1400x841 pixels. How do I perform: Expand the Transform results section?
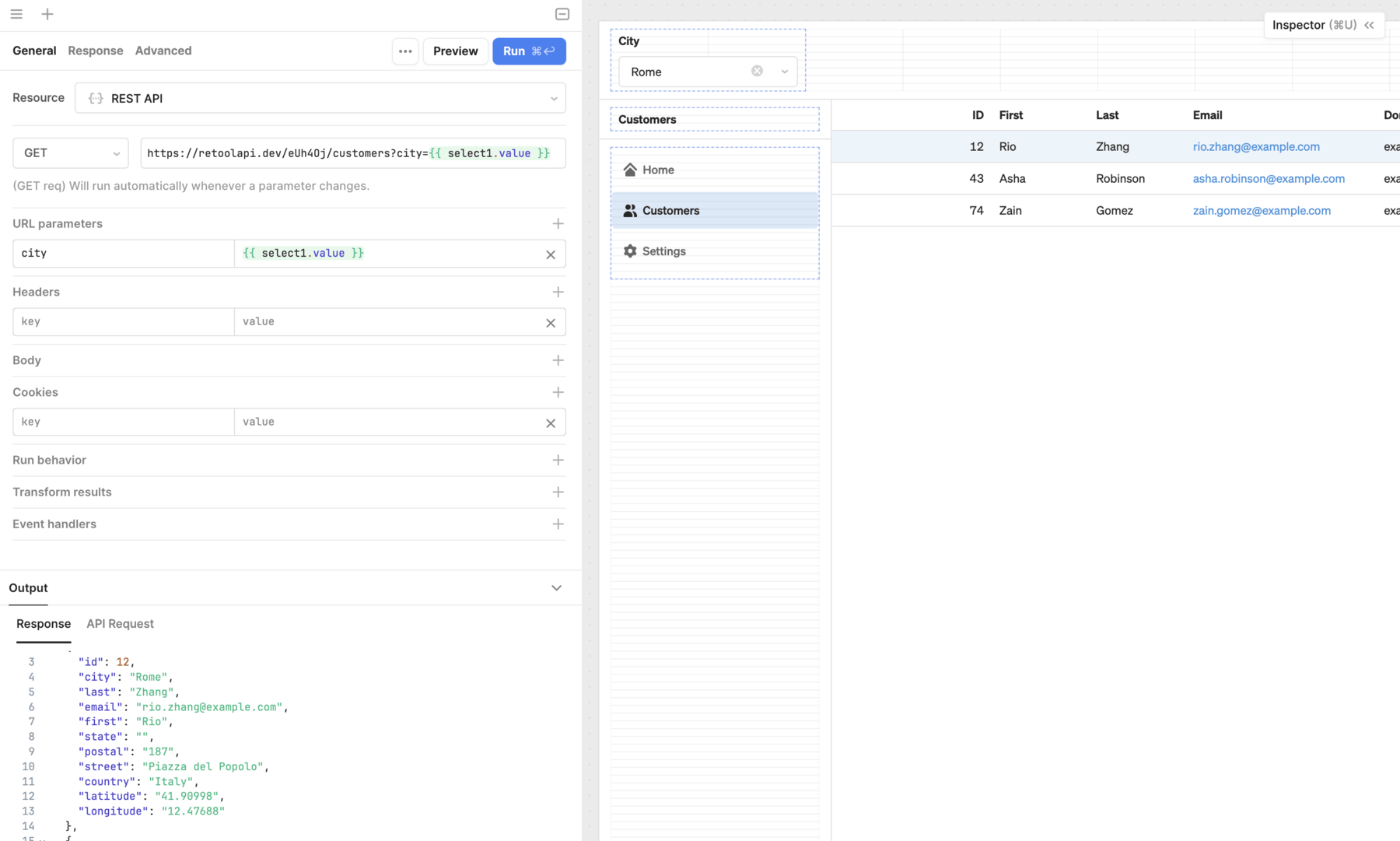point(558,492)
